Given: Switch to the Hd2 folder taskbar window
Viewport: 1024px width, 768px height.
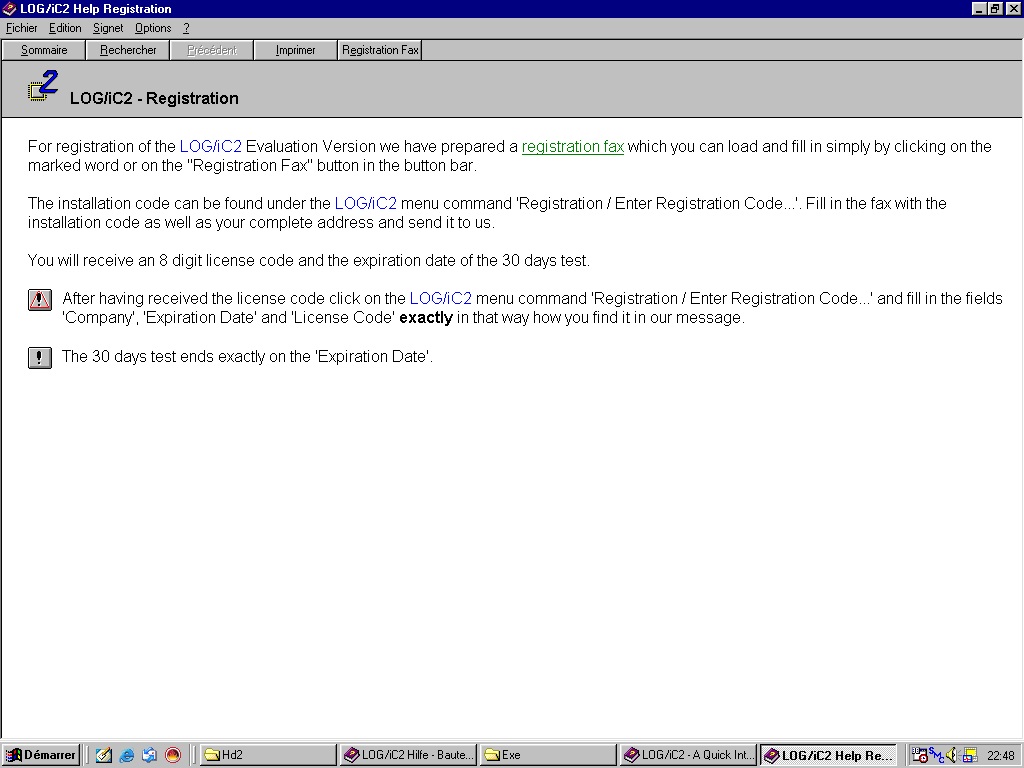Looking at the screenshot, I should [268, 755].
